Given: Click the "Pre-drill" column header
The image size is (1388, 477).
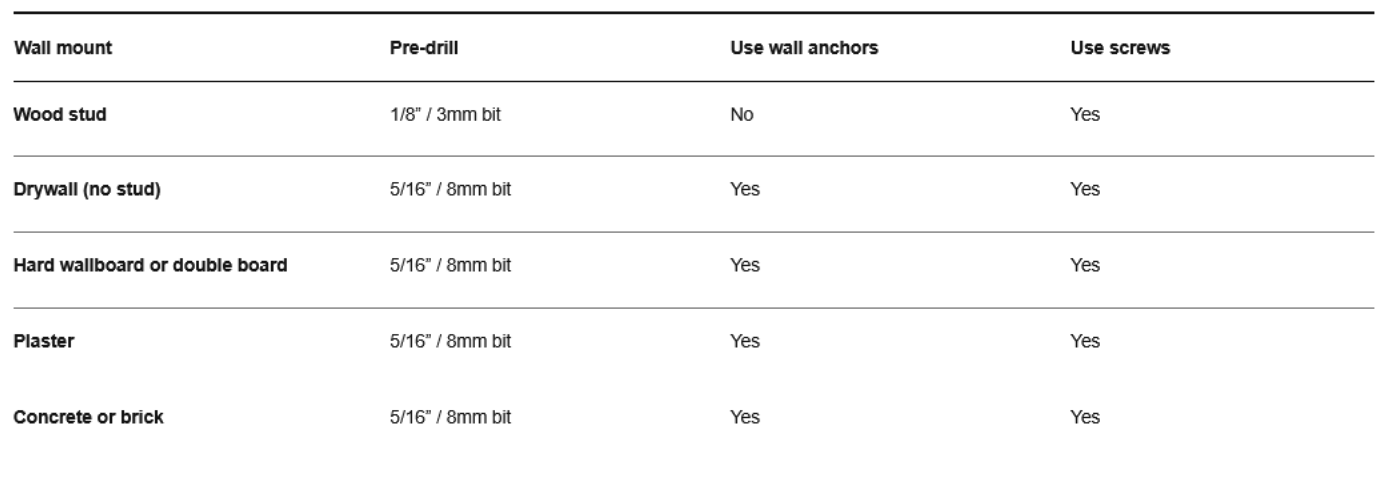Looking at the screenshot, I should 424,48.
